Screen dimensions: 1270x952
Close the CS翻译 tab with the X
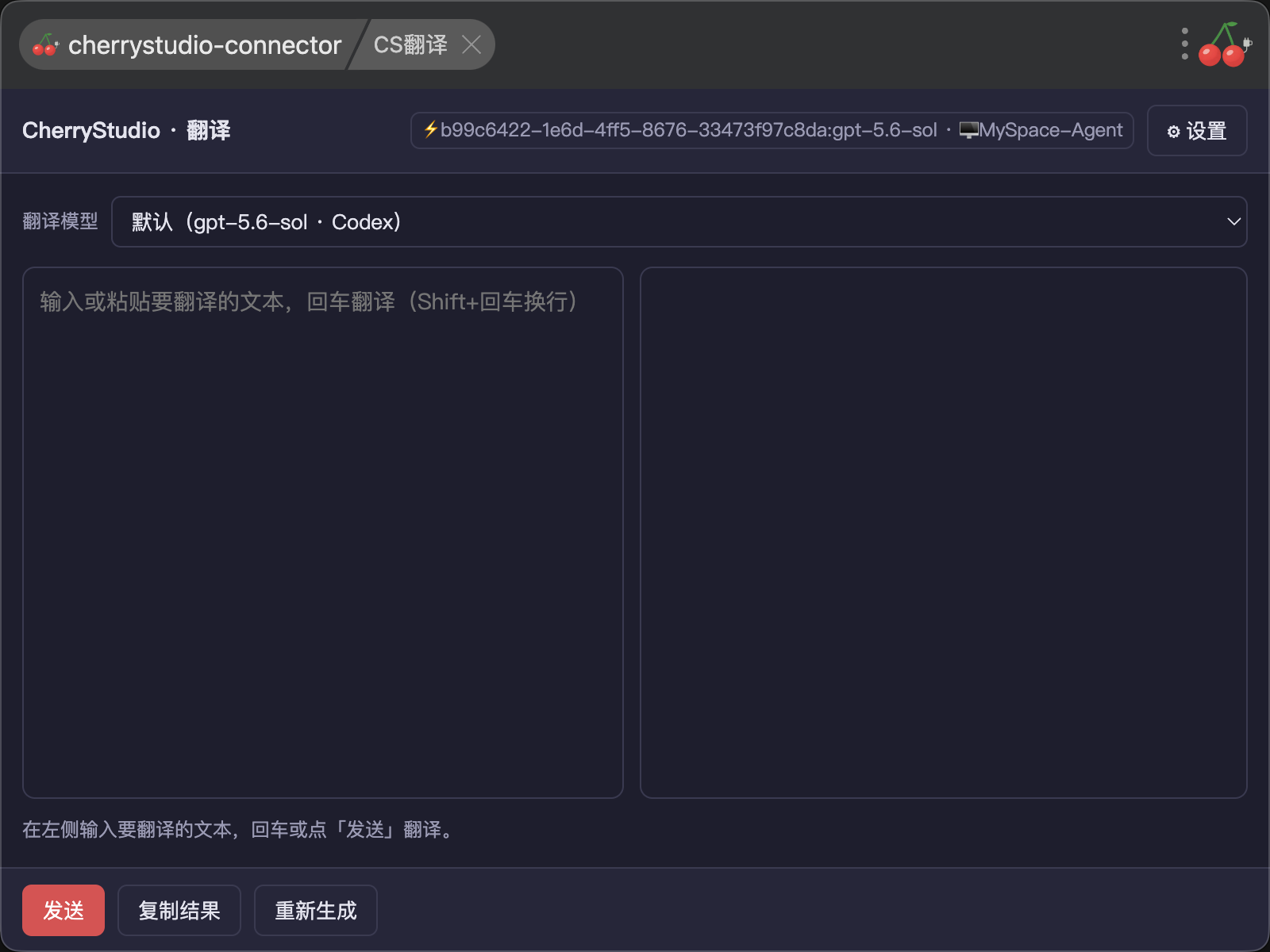click(x=471, y=44)
